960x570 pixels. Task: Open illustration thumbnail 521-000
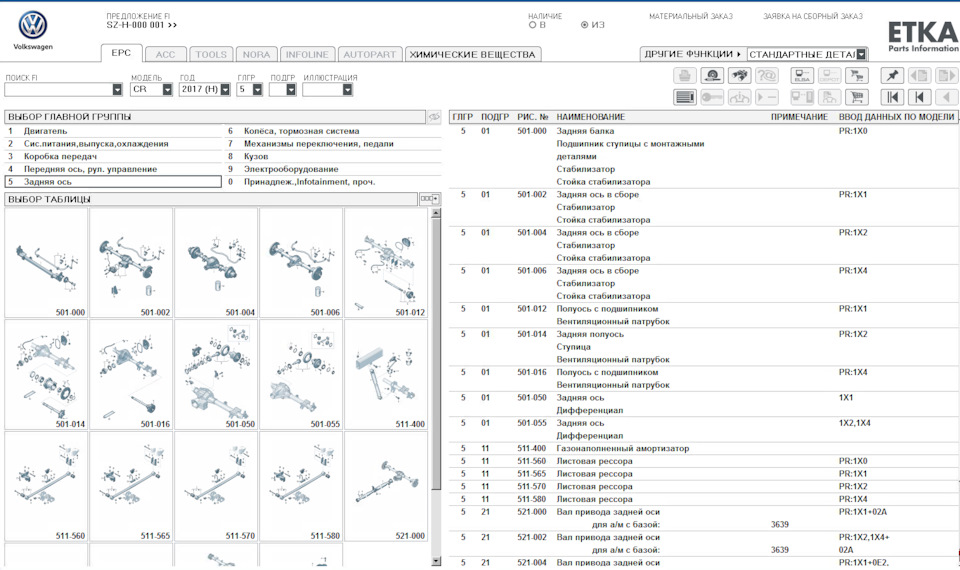[386, 486]
